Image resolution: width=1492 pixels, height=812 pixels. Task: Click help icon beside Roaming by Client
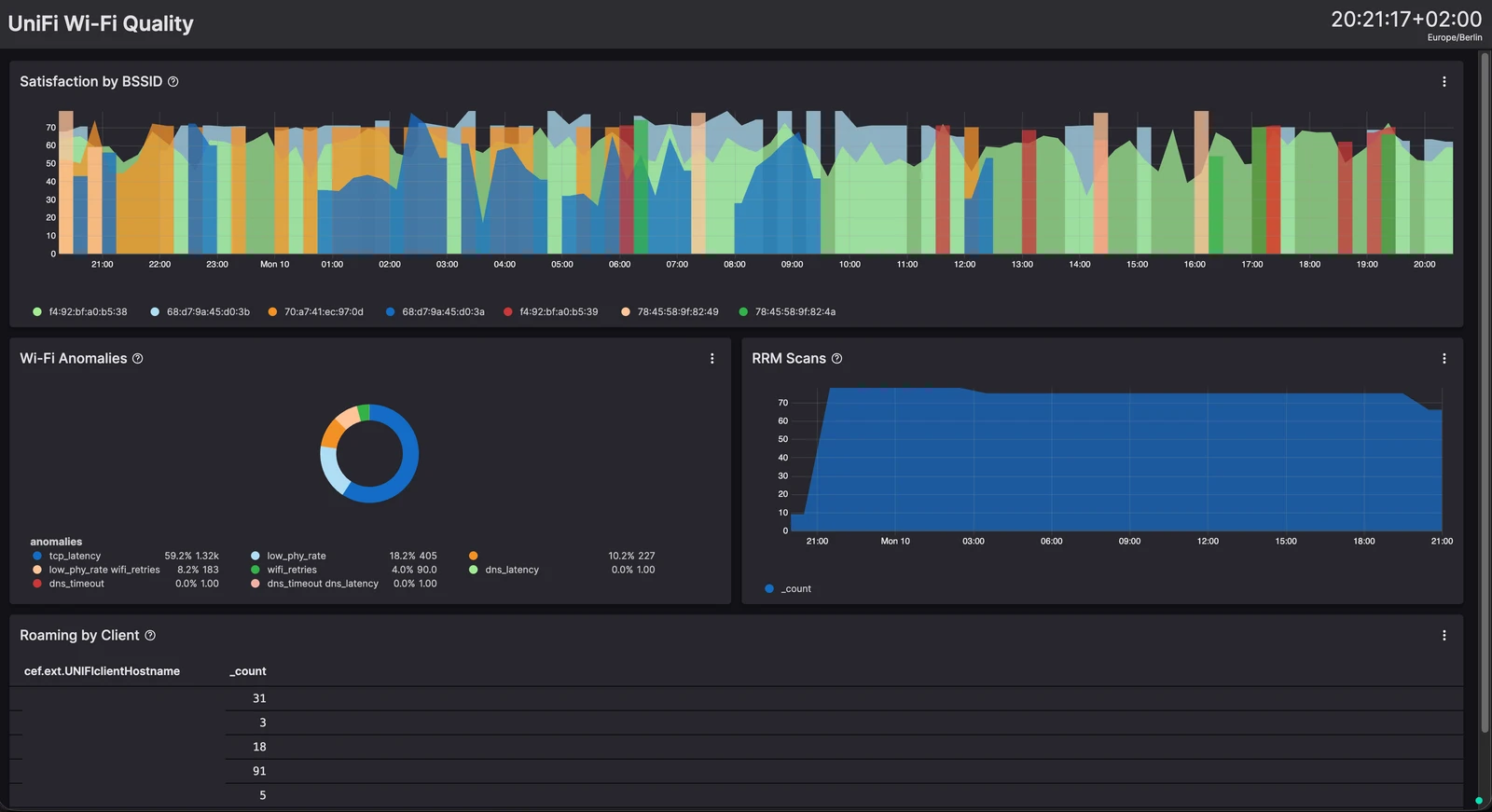[150, 636]
